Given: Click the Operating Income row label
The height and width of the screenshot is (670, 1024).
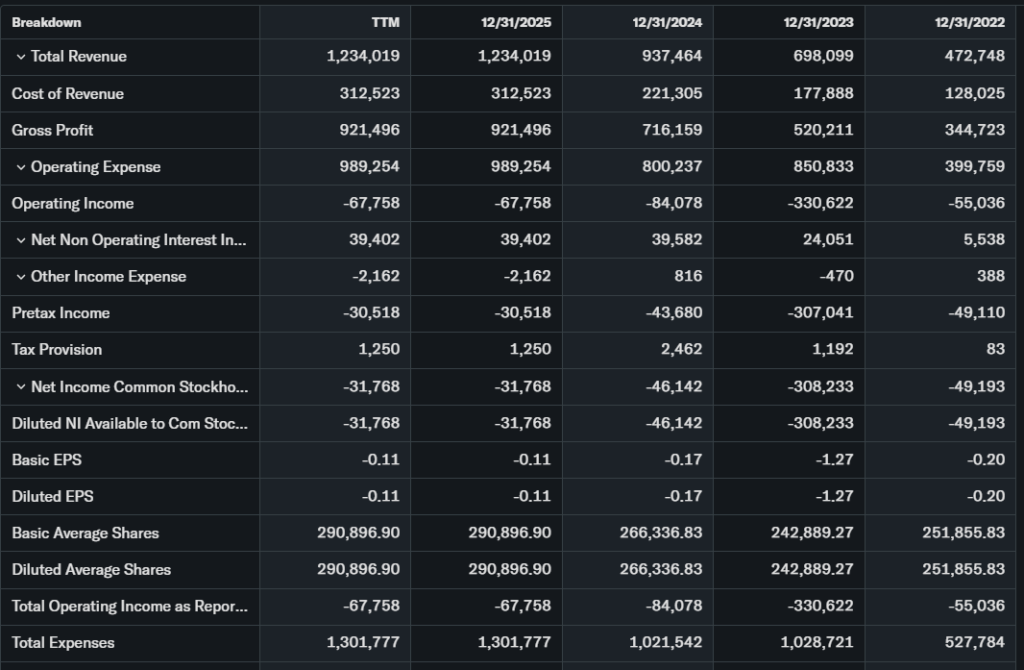Looking at the screenshot, I should click(73, 203).
